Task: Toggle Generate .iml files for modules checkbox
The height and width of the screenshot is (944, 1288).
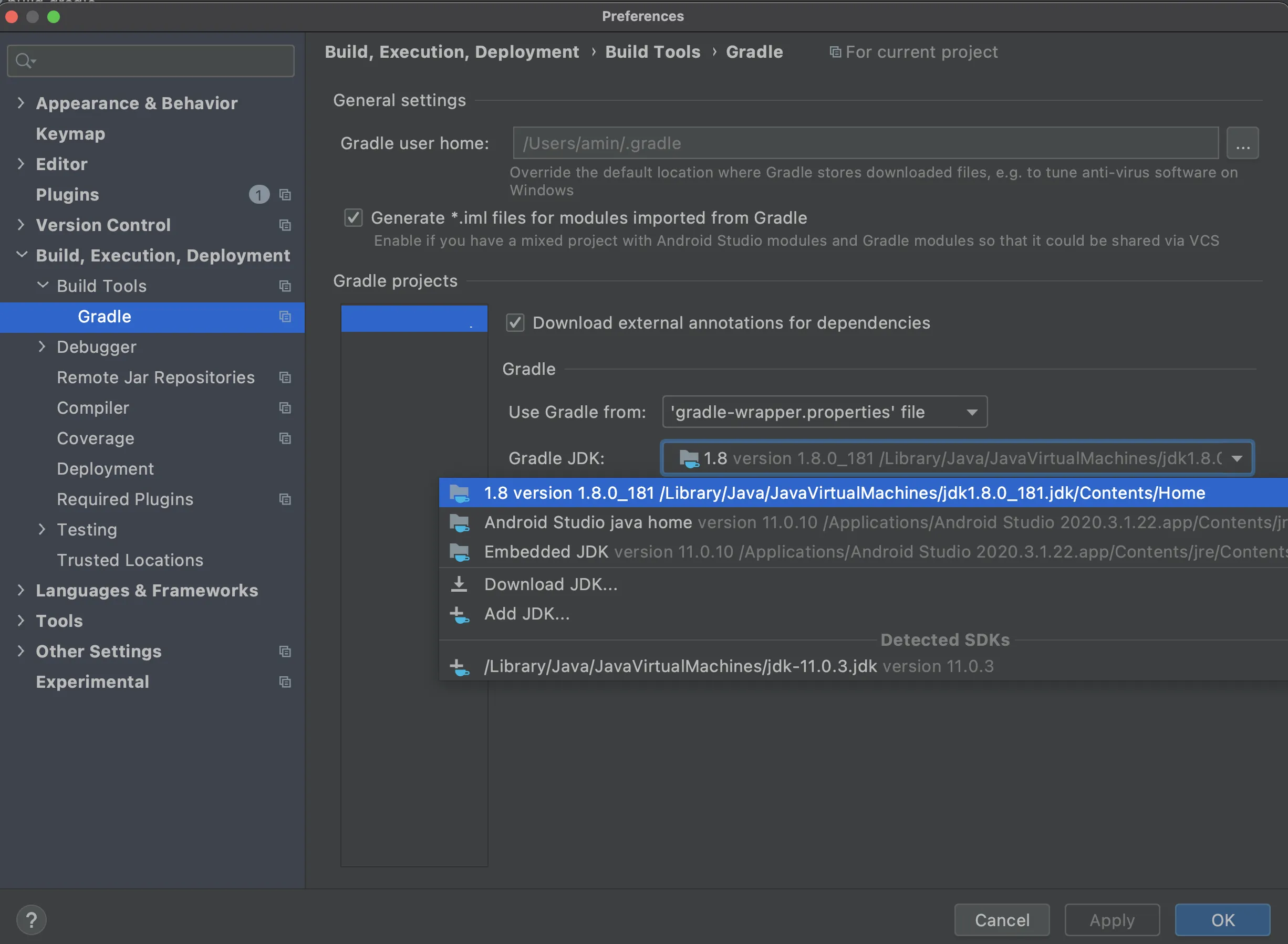Action: coord(356,217)
